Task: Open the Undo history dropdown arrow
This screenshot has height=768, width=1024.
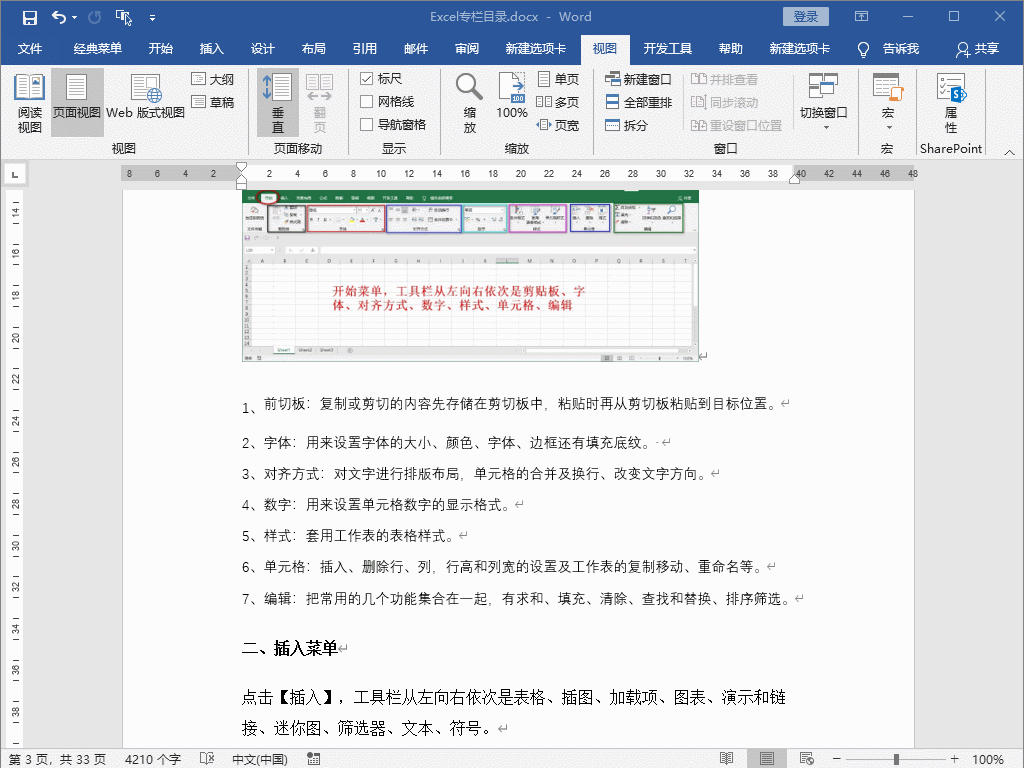Action: click(74, 18)
